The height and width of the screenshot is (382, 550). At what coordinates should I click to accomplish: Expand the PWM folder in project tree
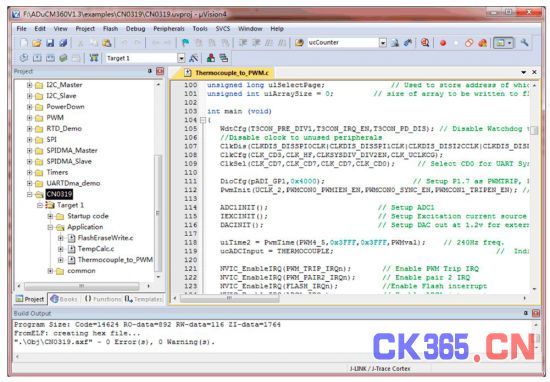30,118
